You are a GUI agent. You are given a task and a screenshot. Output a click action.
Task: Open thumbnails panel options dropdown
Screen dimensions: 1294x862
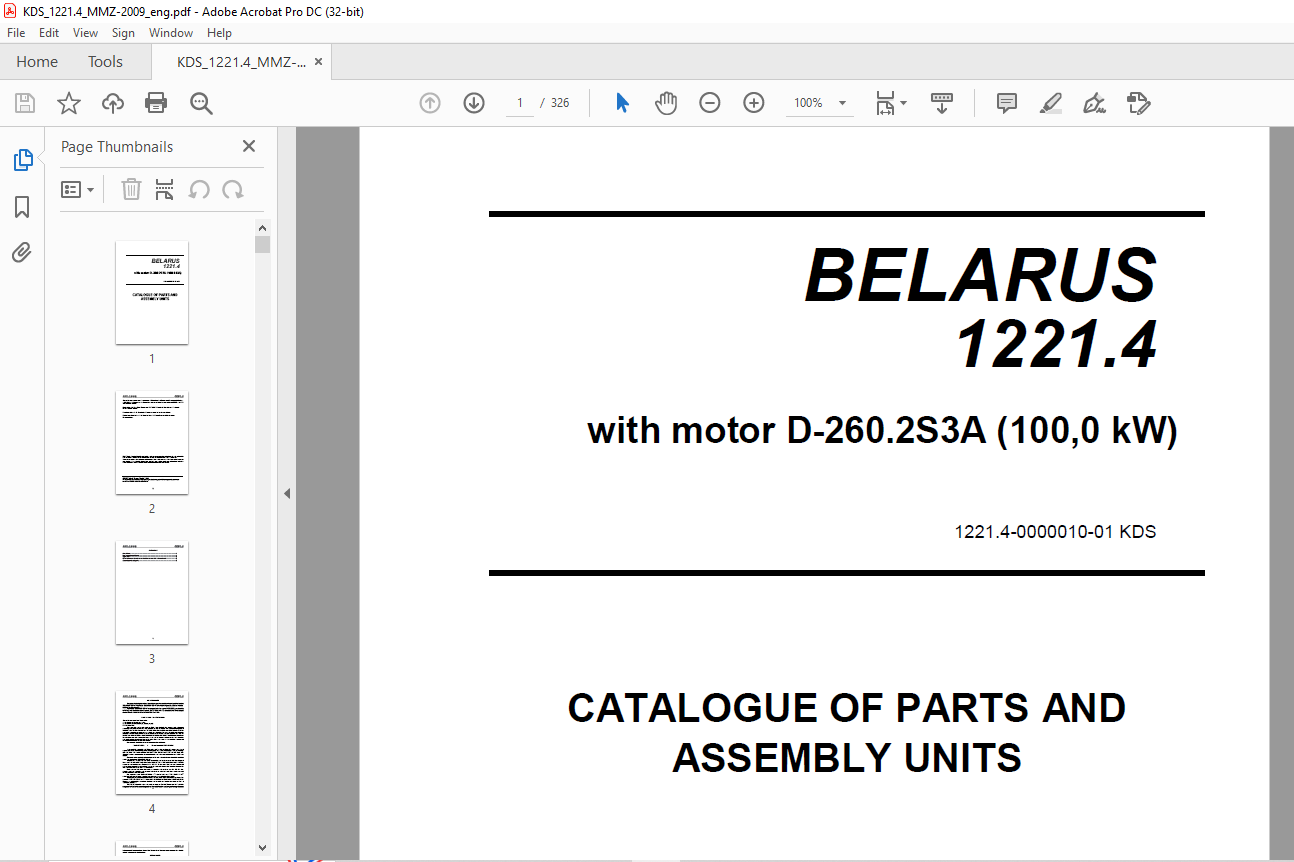(x=78, y=189)
